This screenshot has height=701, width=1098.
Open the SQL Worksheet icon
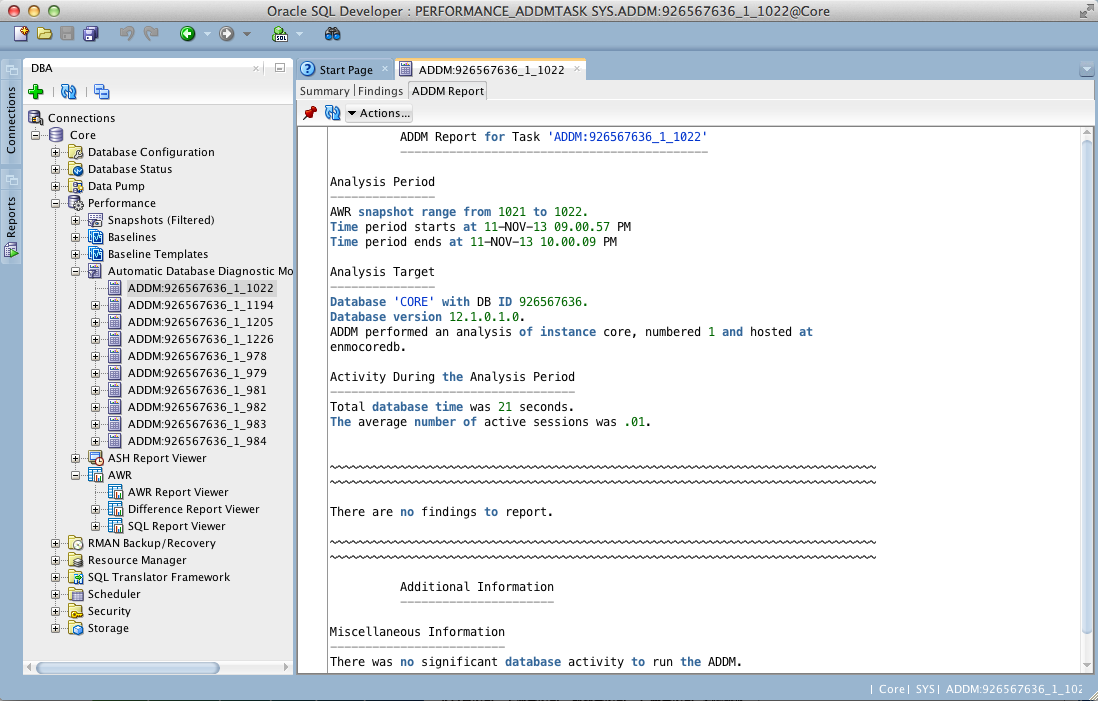[x=281, y=34]
